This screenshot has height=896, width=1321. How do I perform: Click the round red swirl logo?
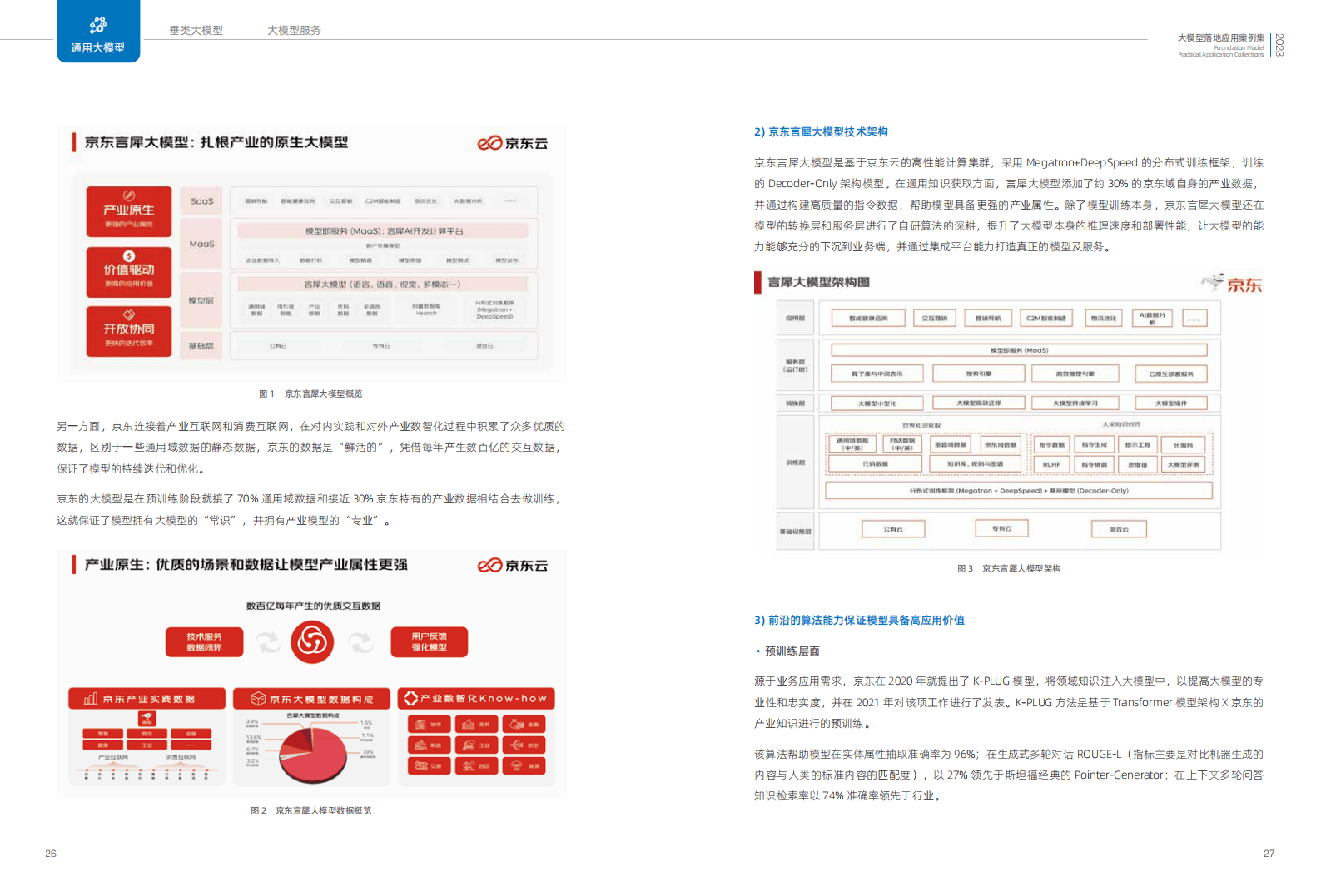coord(312,641)
